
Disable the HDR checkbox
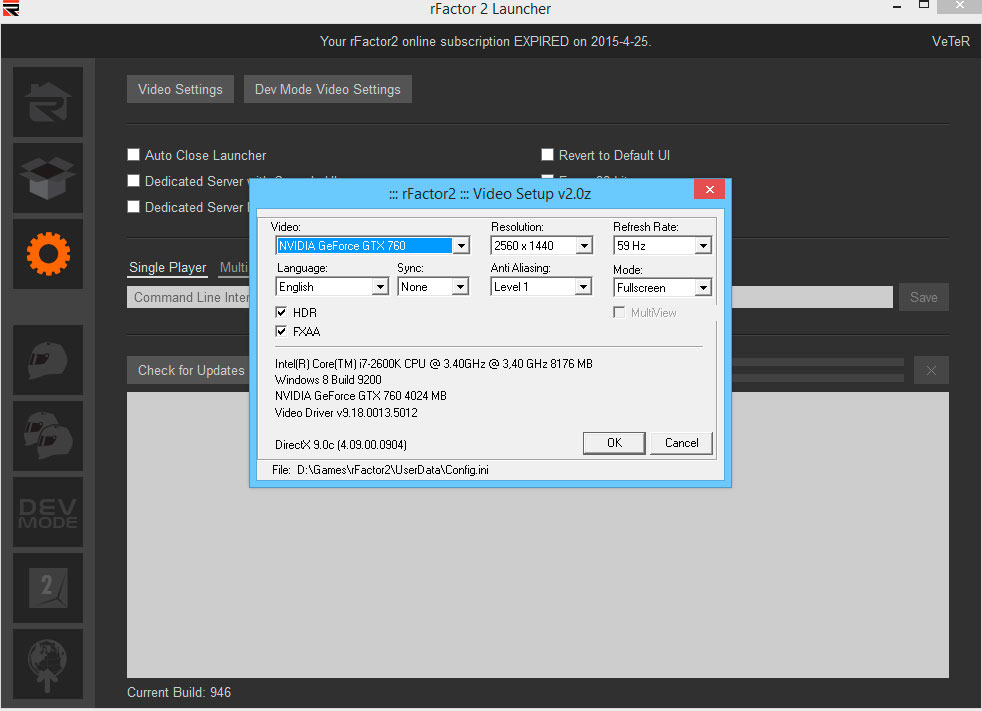point(282,313)
